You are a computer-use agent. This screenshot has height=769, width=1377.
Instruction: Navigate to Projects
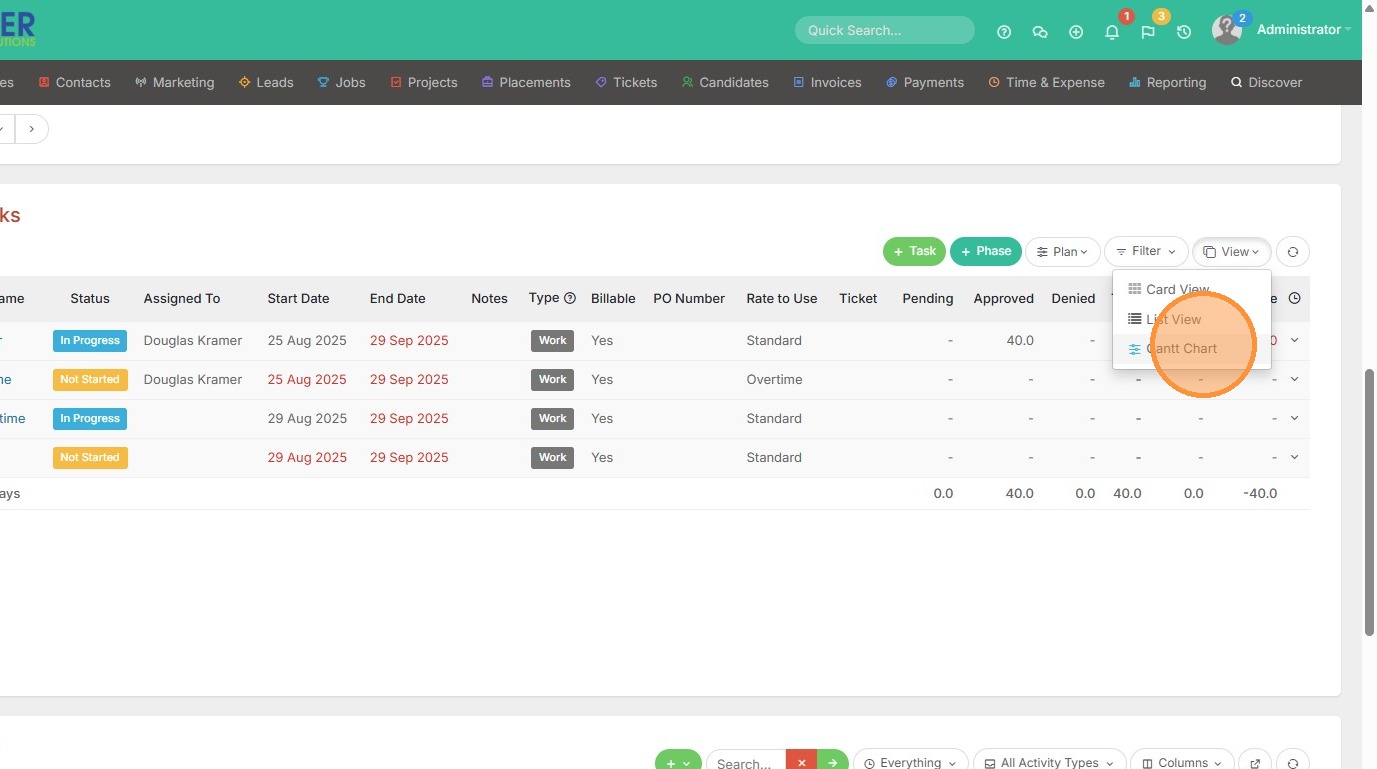tap(424, 82)
